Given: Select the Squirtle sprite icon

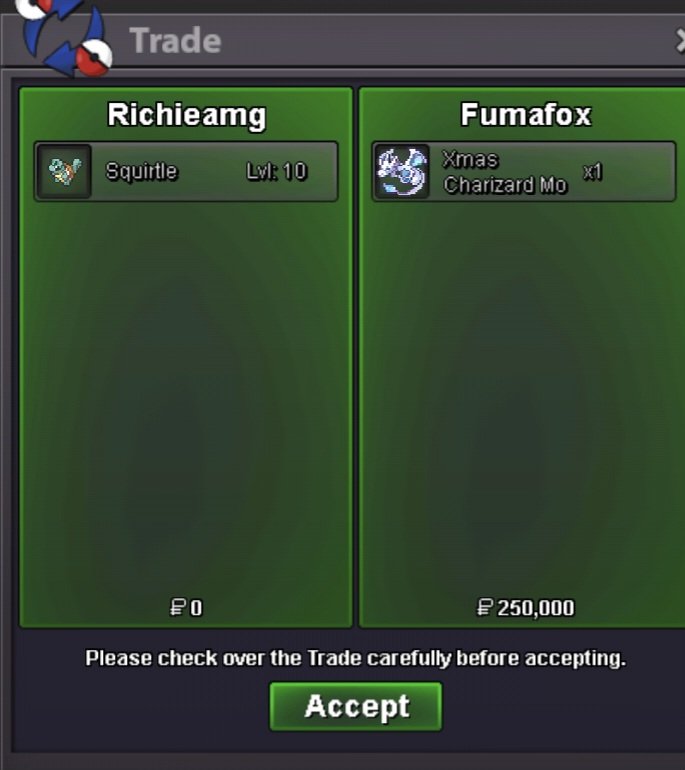Looking at the screenshot, I should (64, 171).
